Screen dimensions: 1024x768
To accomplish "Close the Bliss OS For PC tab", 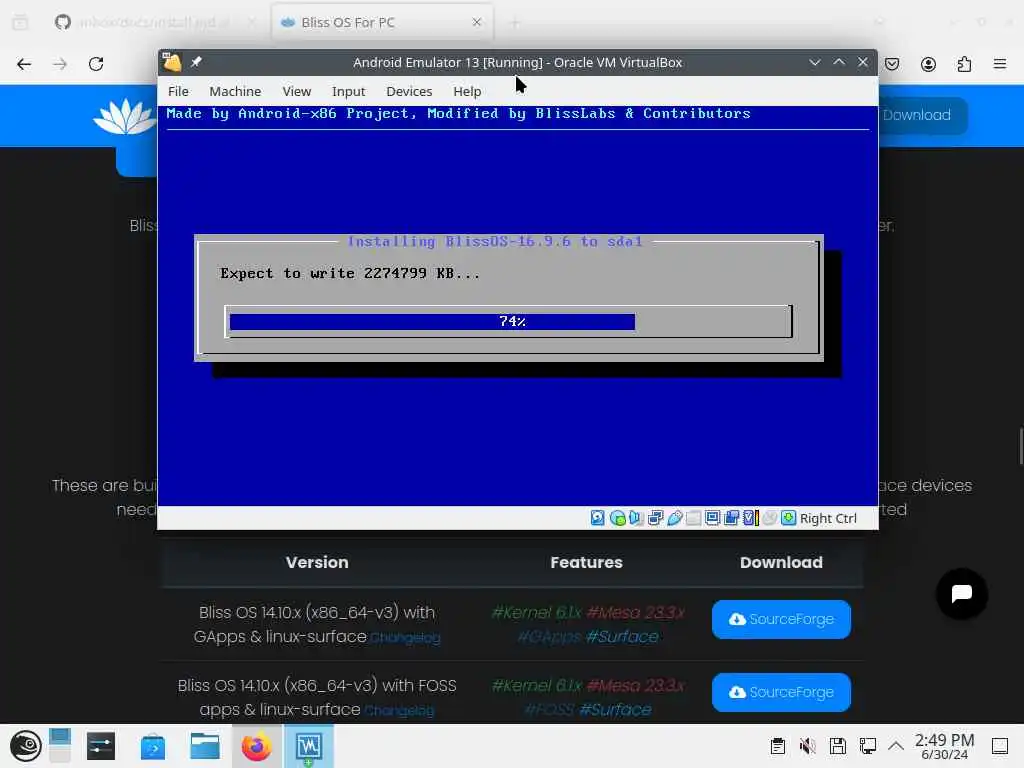I will click(477, 22).
